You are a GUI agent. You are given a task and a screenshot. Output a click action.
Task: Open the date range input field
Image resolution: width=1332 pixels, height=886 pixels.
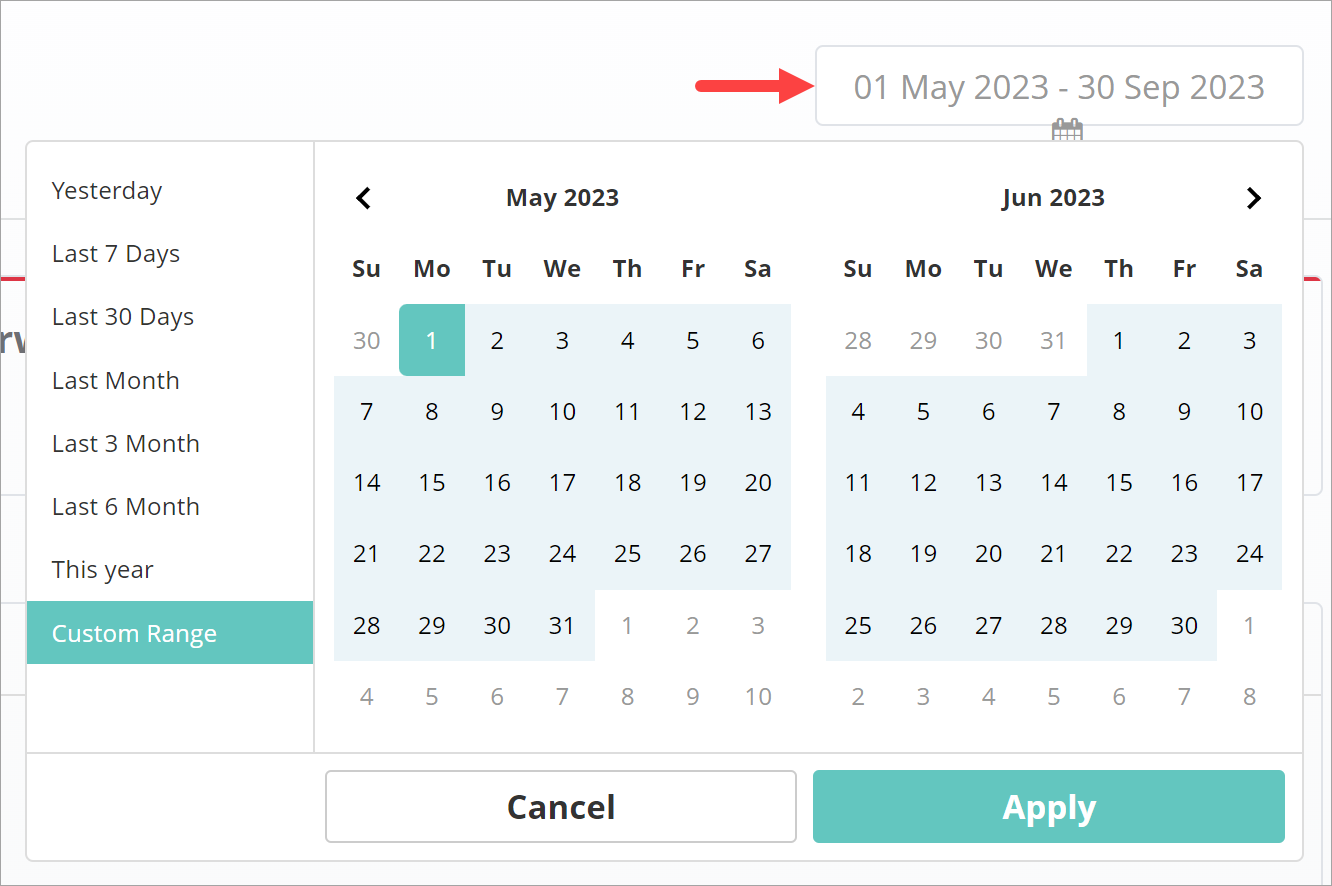[1059, 87]
